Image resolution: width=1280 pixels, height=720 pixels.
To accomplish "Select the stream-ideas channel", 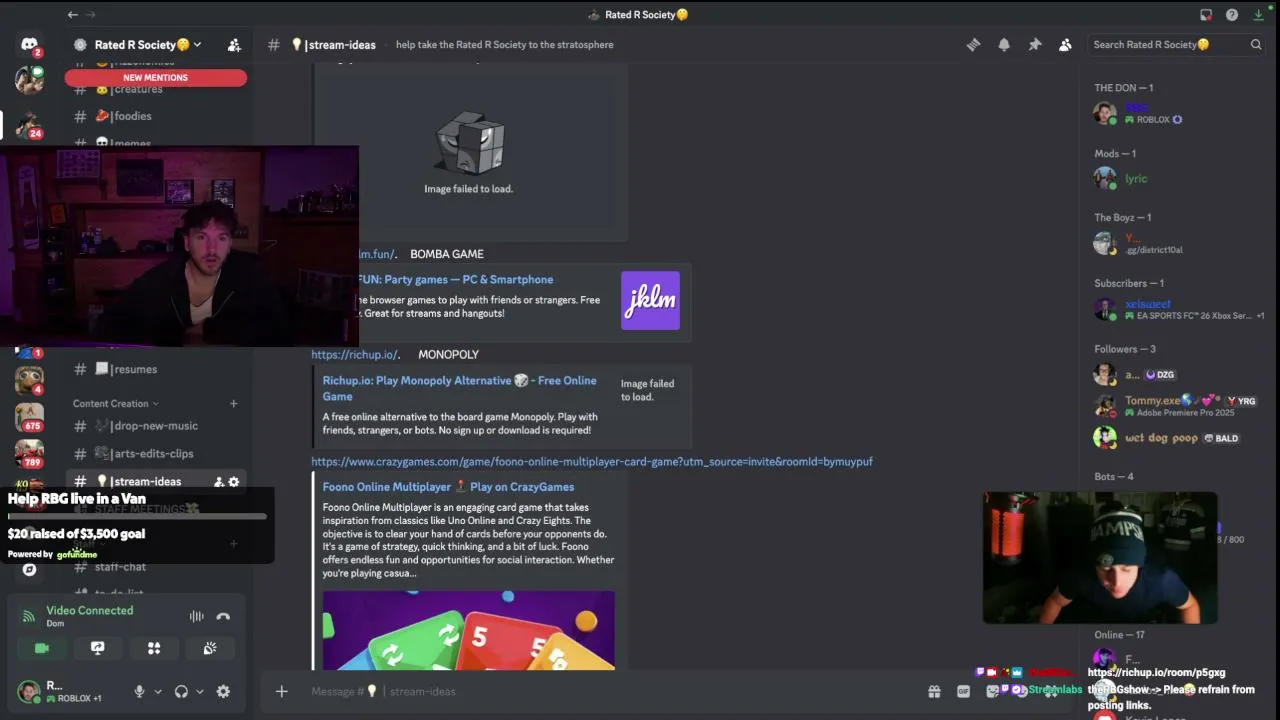I will tap(145, 482).
